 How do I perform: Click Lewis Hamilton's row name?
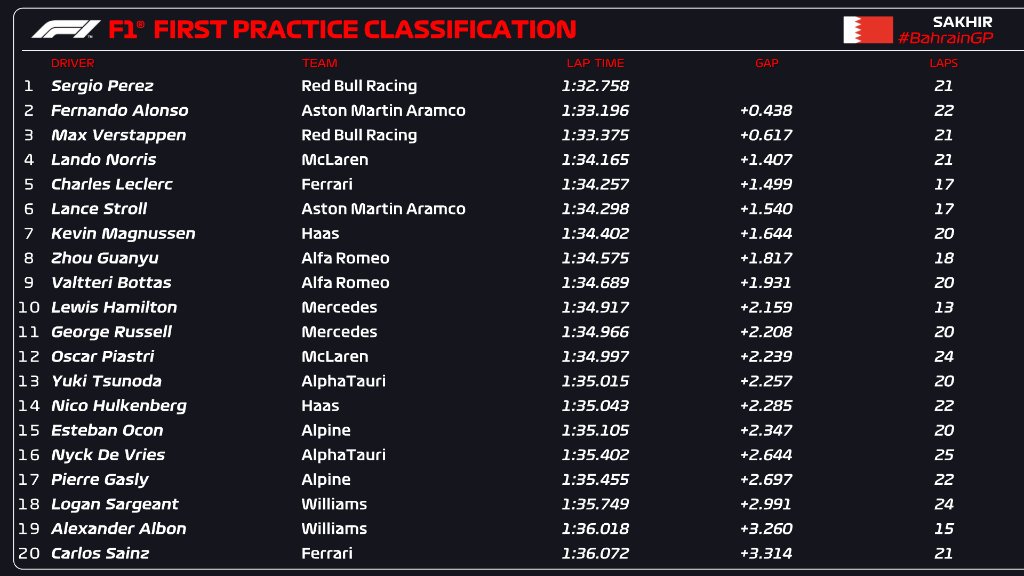point(114,307)
